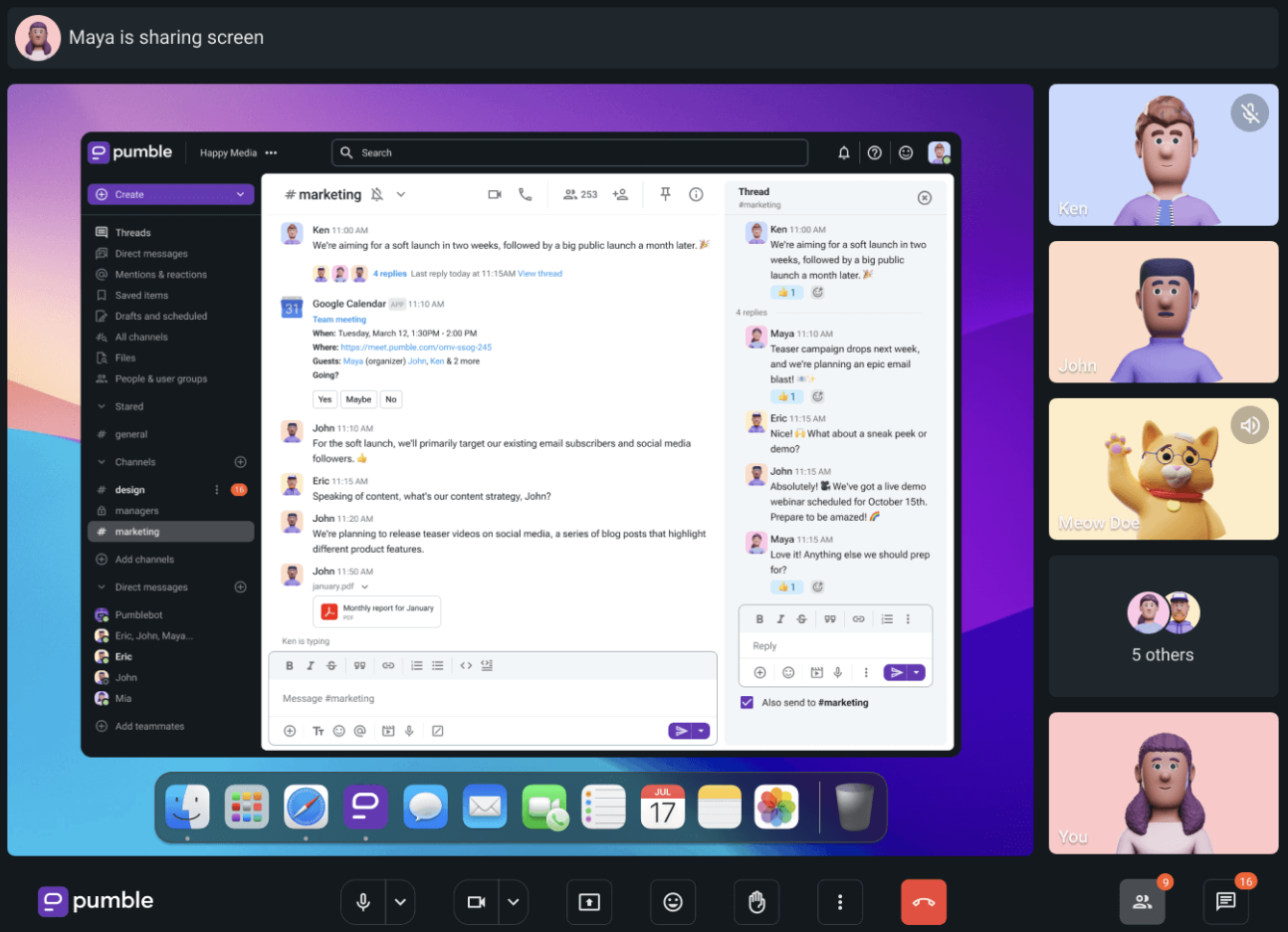The height and width of the screenshot is (932, 1288).
Task: Open the Create dropdown button
Action: point(170,195)
